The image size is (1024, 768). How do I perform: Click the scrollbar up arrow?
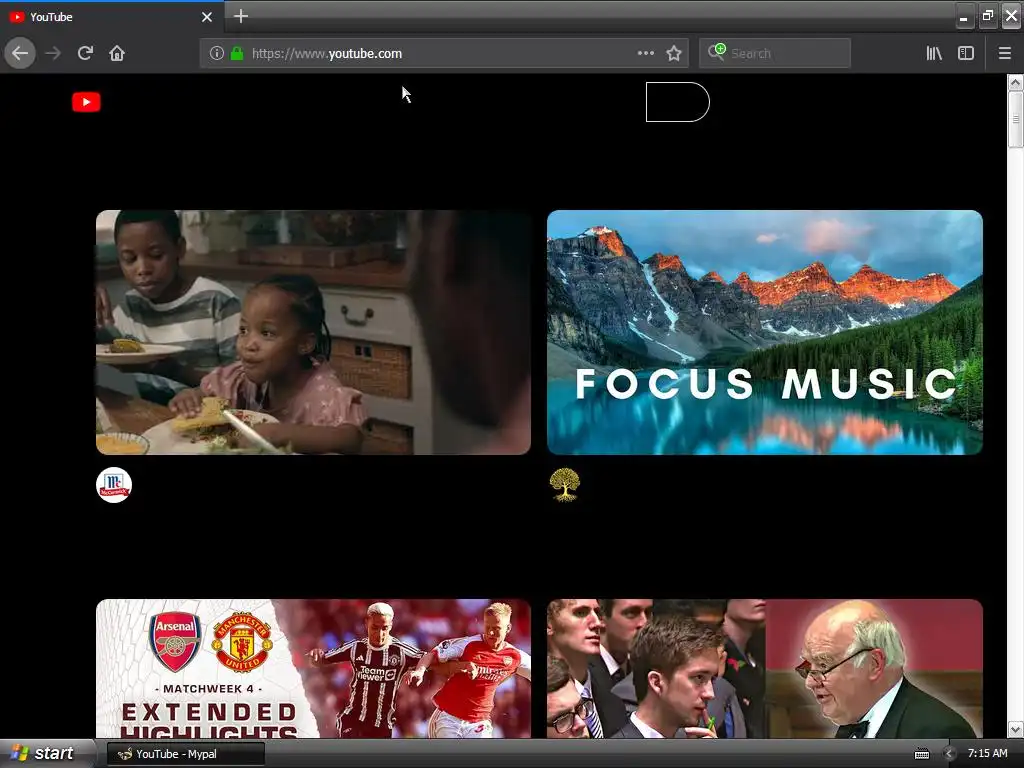pos(1015,82)
